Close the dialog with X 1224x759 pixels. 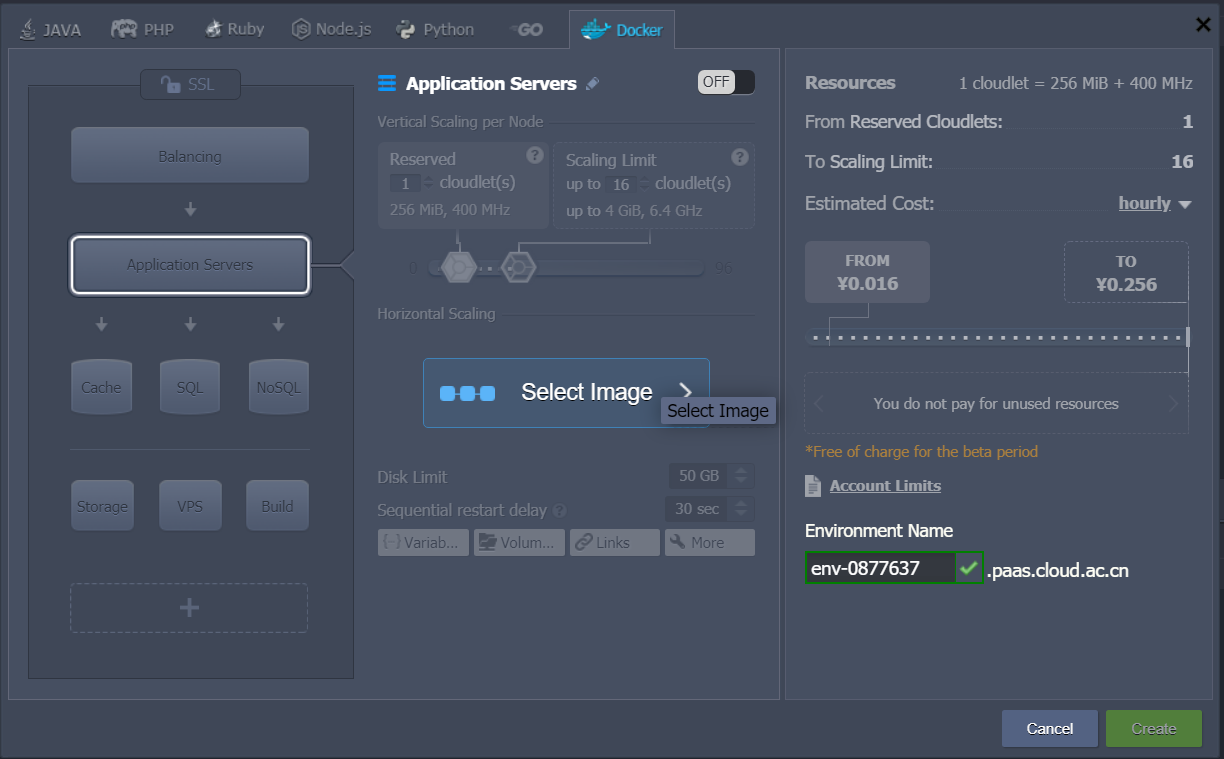coord(1203,25)
